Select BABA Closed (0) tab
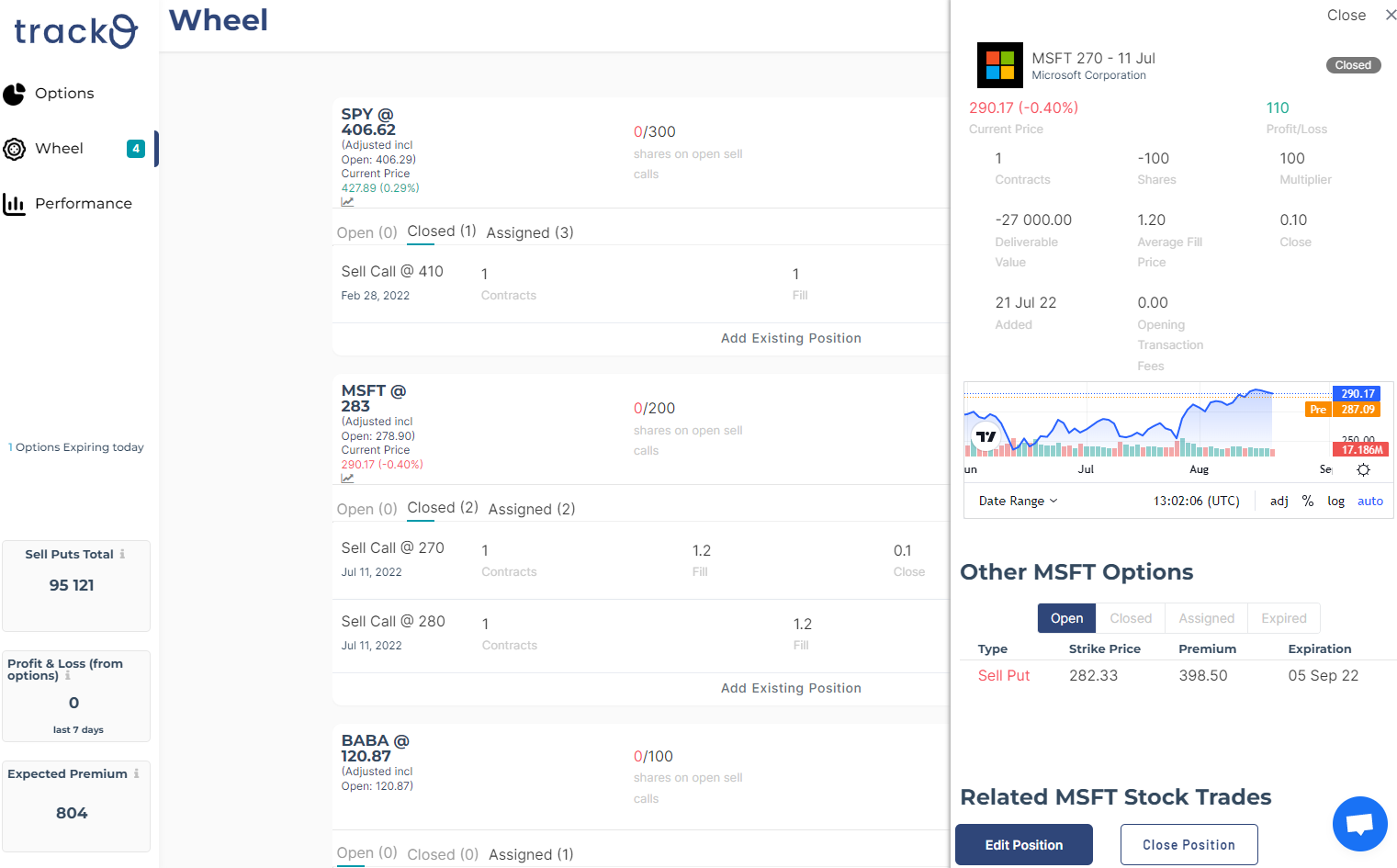Viewport: 1397px width, 868px height. pos(442,854)
